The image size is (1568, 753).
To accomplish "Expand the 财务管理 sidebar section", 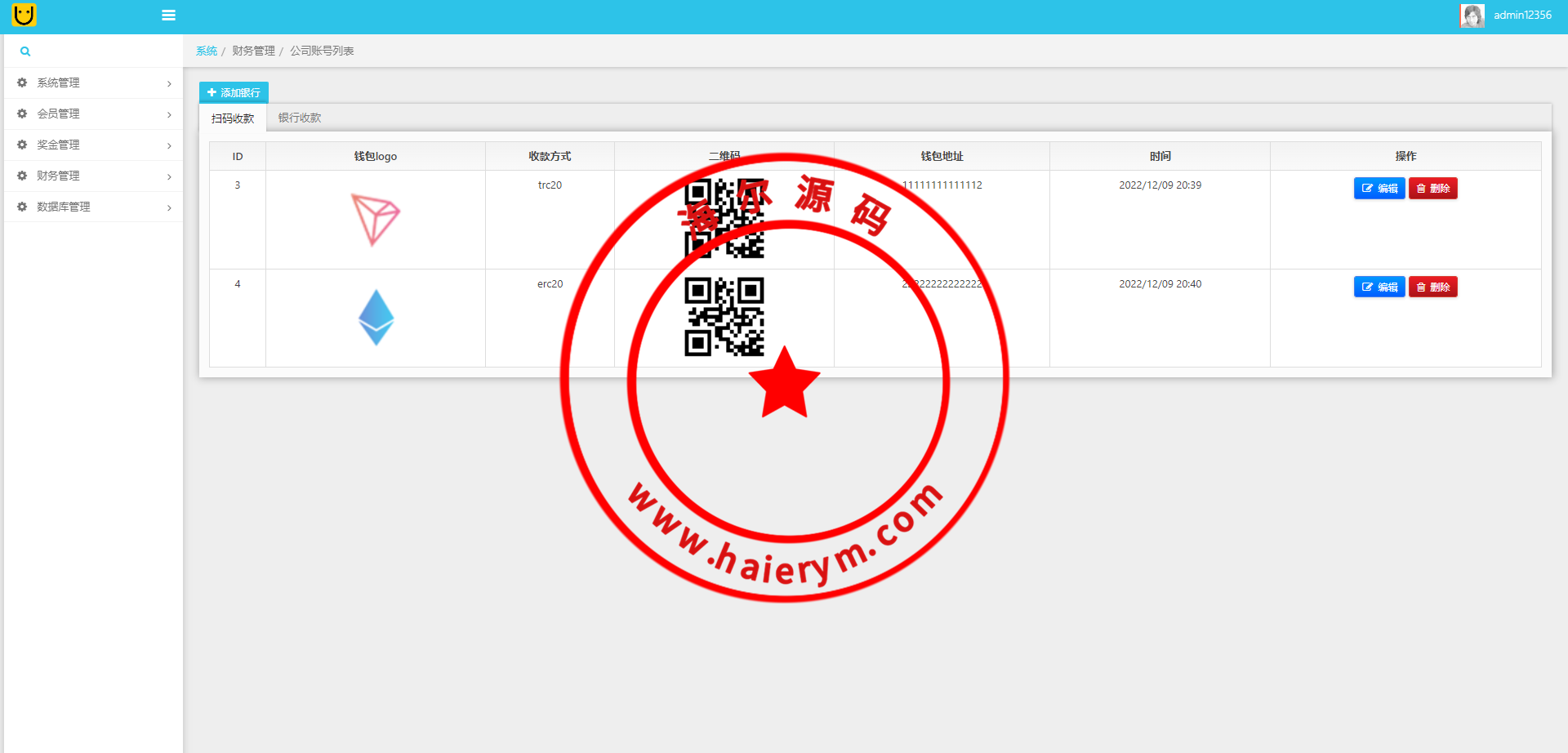I will coord(58,176).
